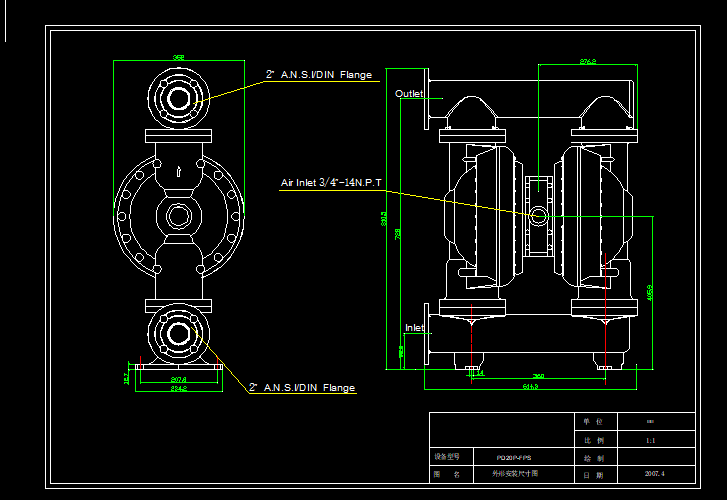Pick the air inlet port circle on the side view
Viewport: 727px width, 500px height.
(538, 216)
